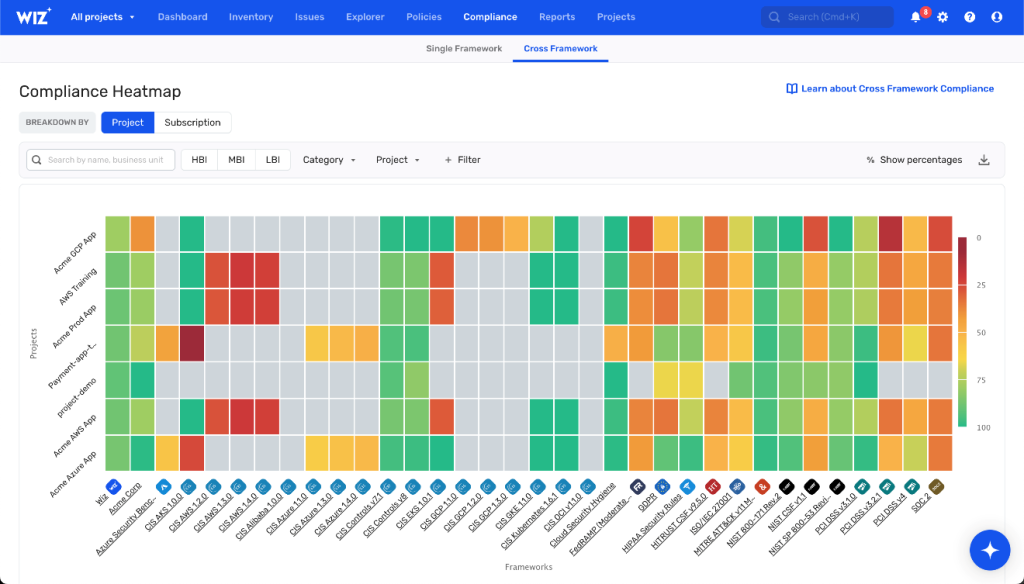Click Acme GCP App cell under PCI DSS v3.2.1
The image size is (1024, 584).
(x=890, y=234)
